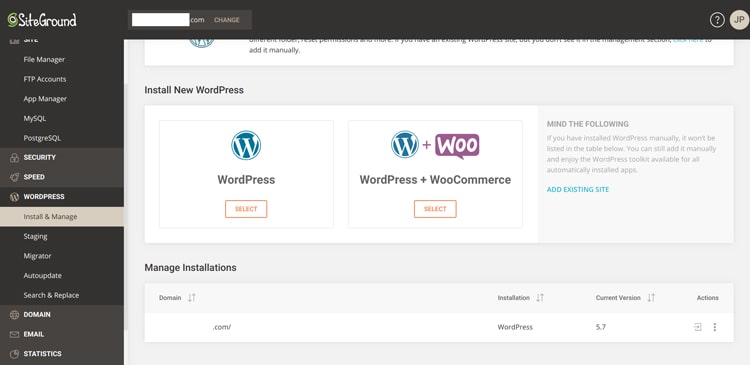Click the Actions column header
The height and width of the screenshot is (365, 750).
[707, 298]
